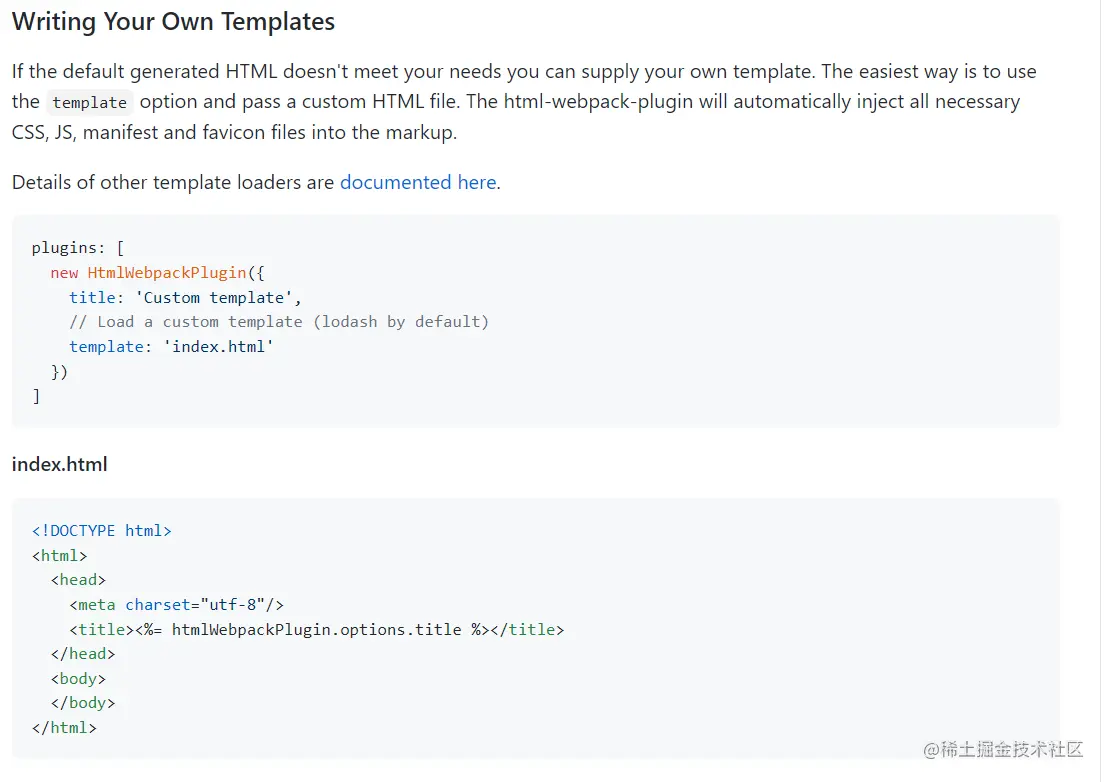Click the "title: 'Custom template'" code line
This screenshot has height=782, width=1106.
(x=185, y=297)
